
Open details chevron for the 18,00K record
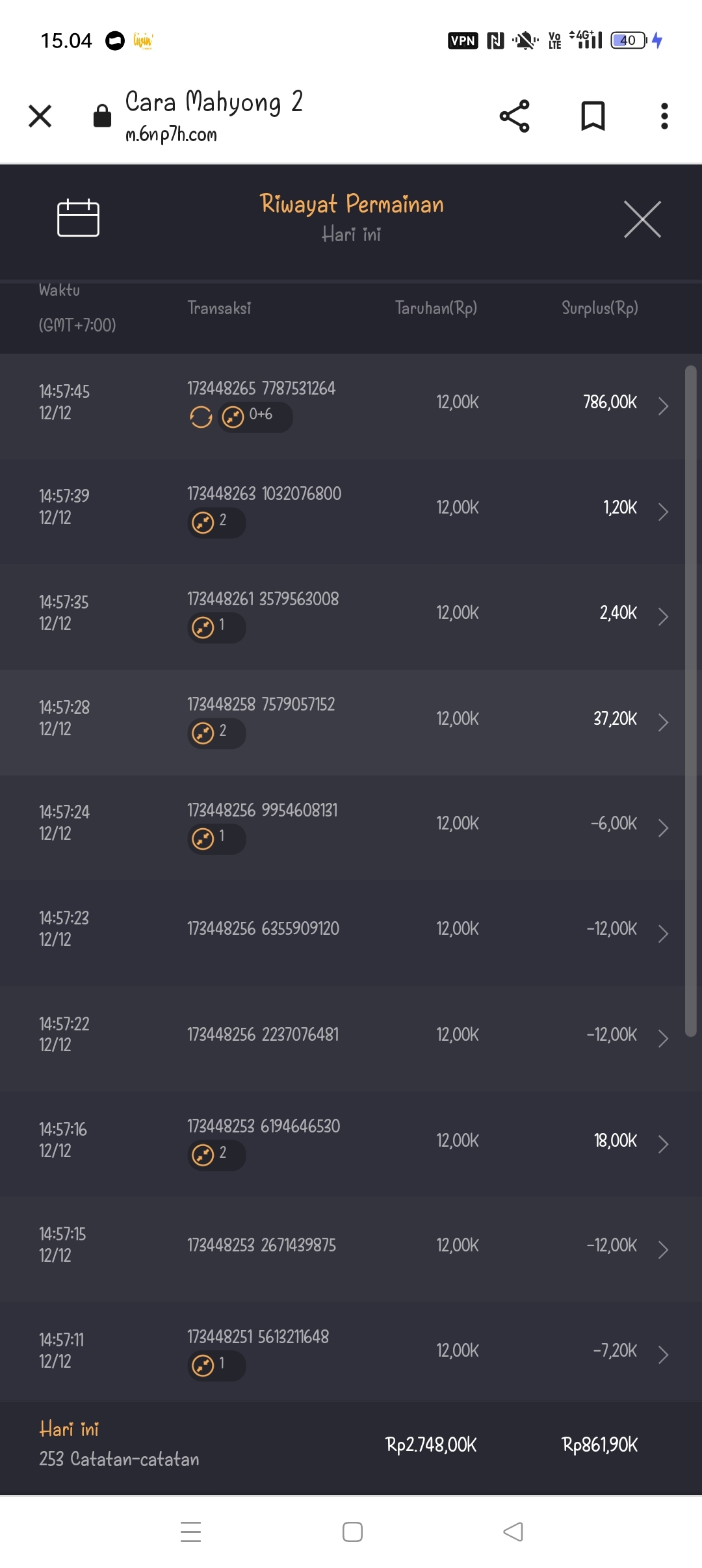(663, 1144)
